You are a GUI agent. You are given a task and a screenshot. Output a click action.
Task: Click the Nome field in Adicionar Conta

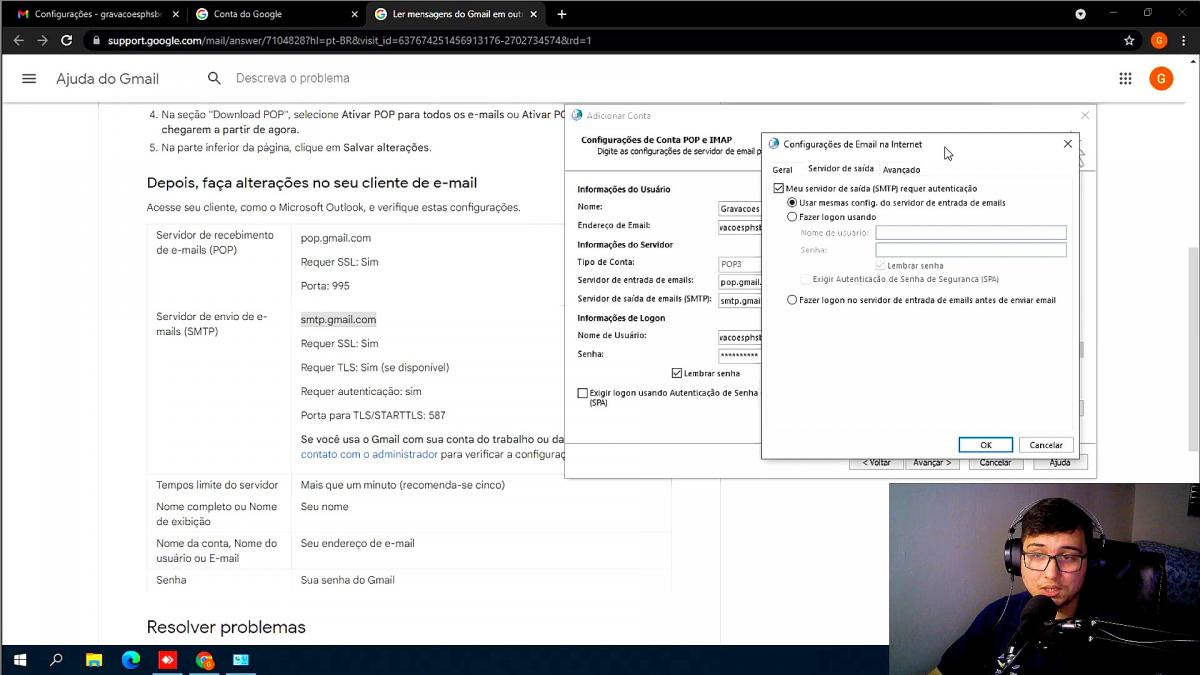[x=740, y=209]
